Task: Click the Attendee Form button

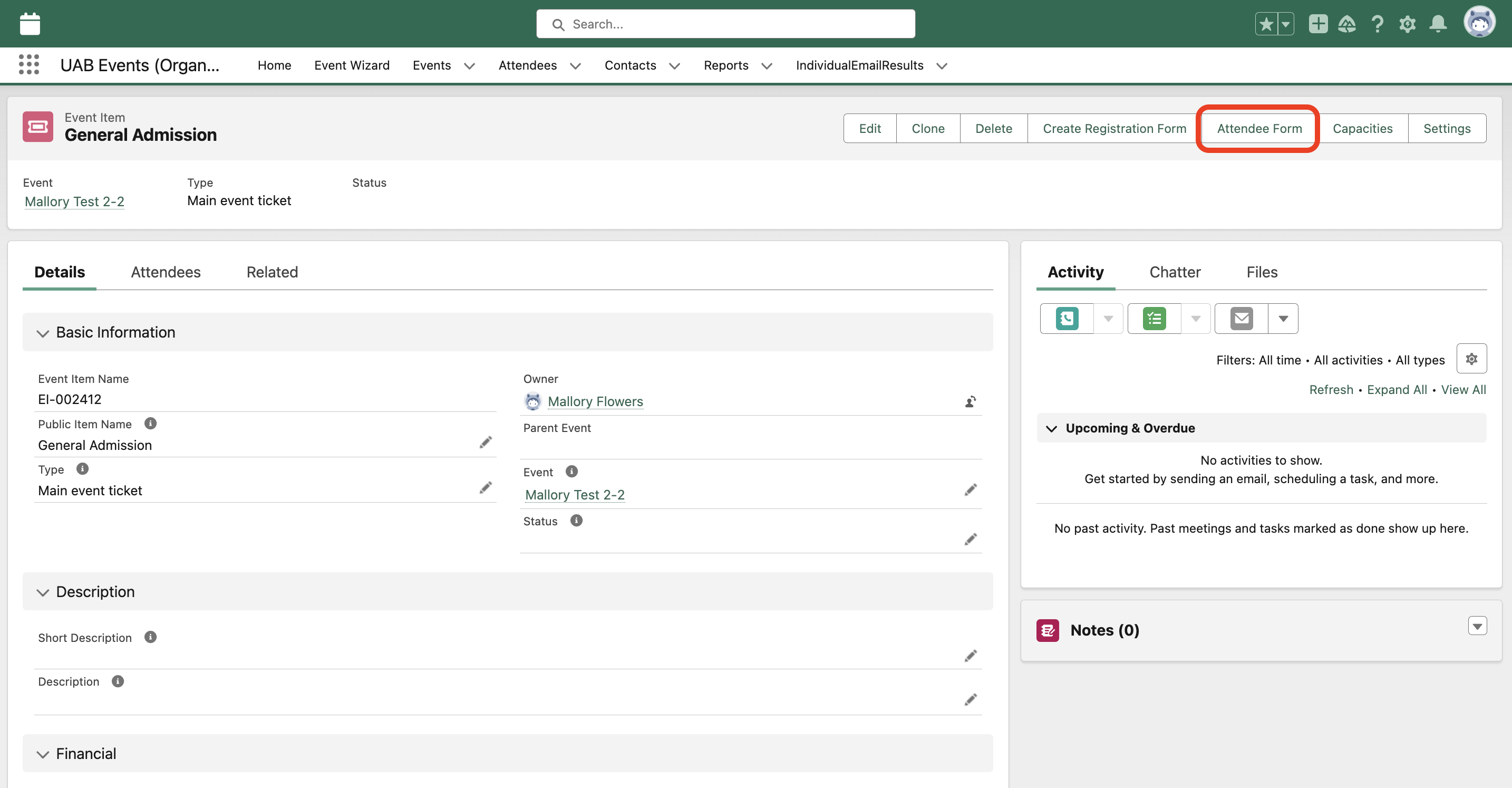Action: (x=1259, y=129)
